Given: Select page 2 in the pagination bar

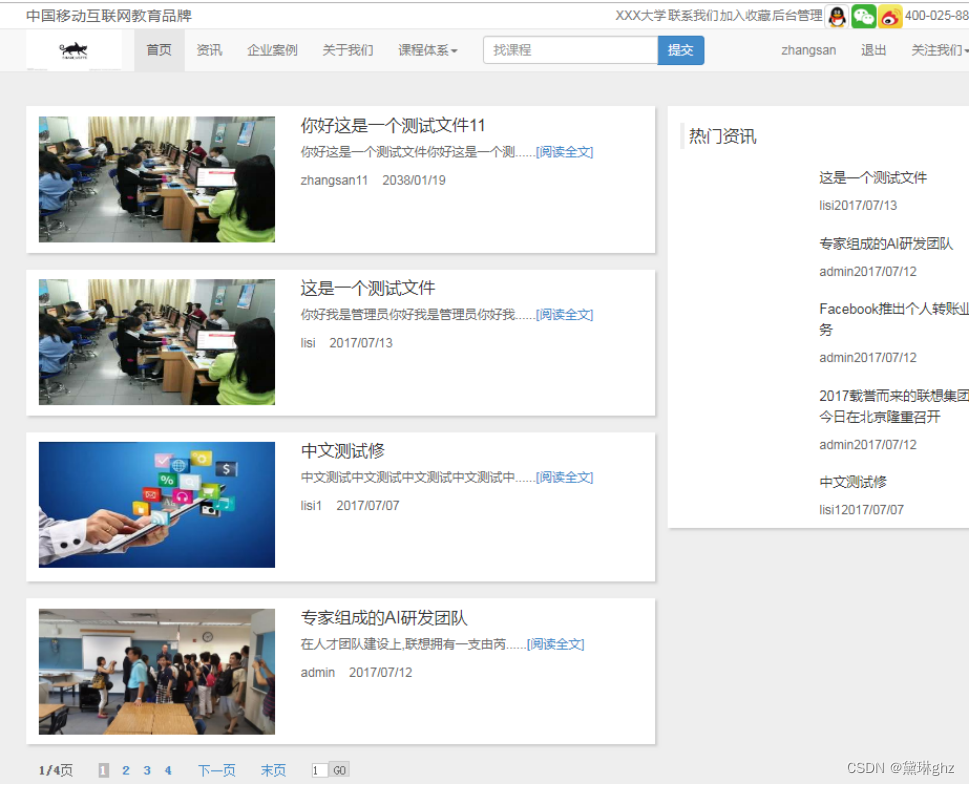Looking at the screenshot, I should 126,770.
